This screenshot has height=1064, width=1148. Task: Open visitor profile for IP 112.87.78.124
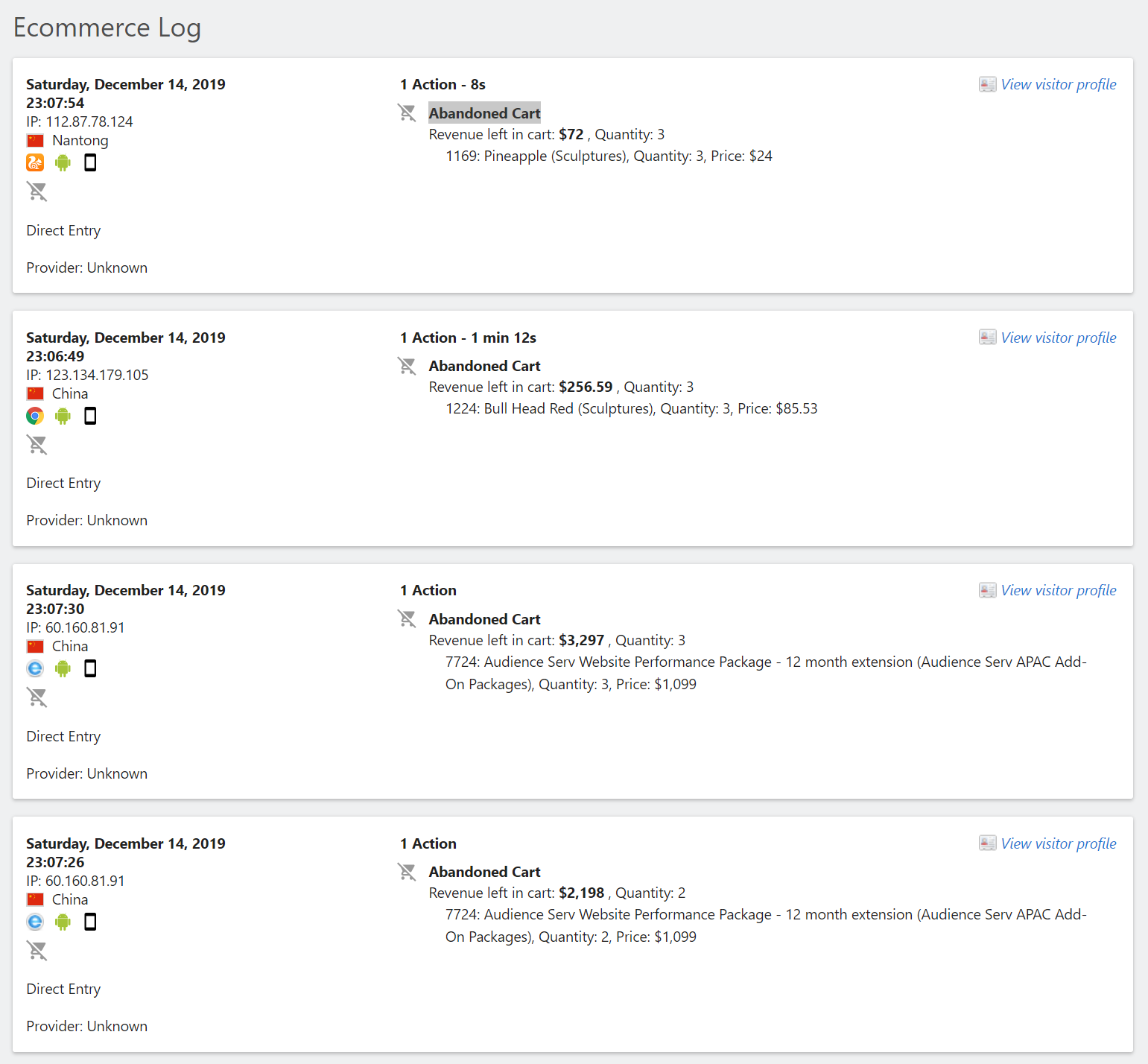pyautogui.click(x=1058, y=84)
